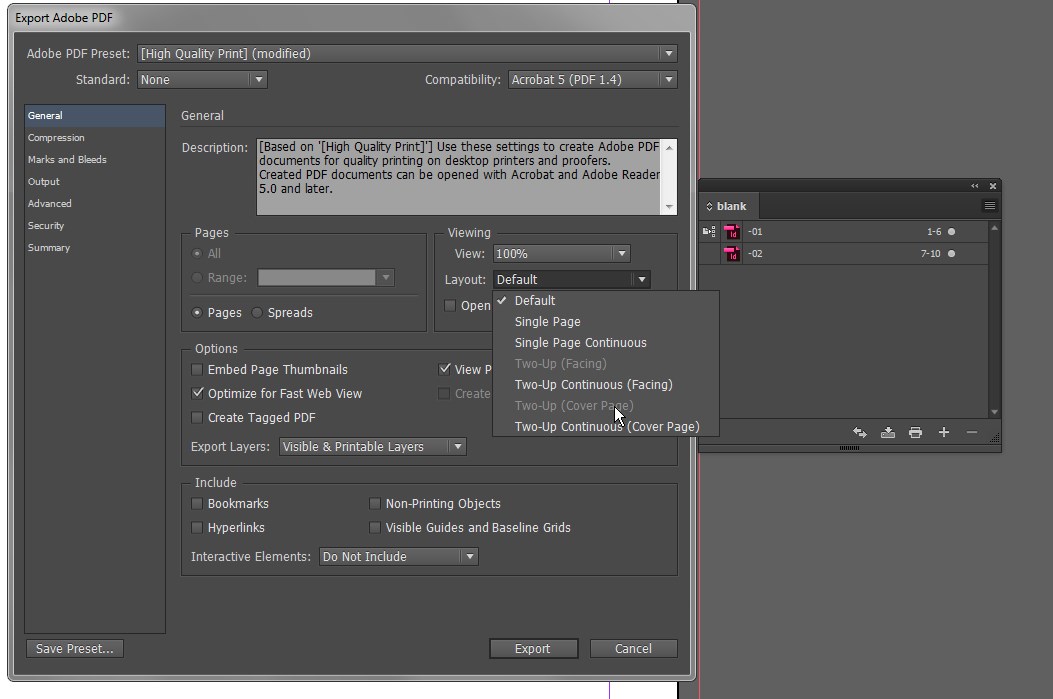Open the View zoom percentage dropdown
Screen dimensions: 1053x699
coord(561,254)
